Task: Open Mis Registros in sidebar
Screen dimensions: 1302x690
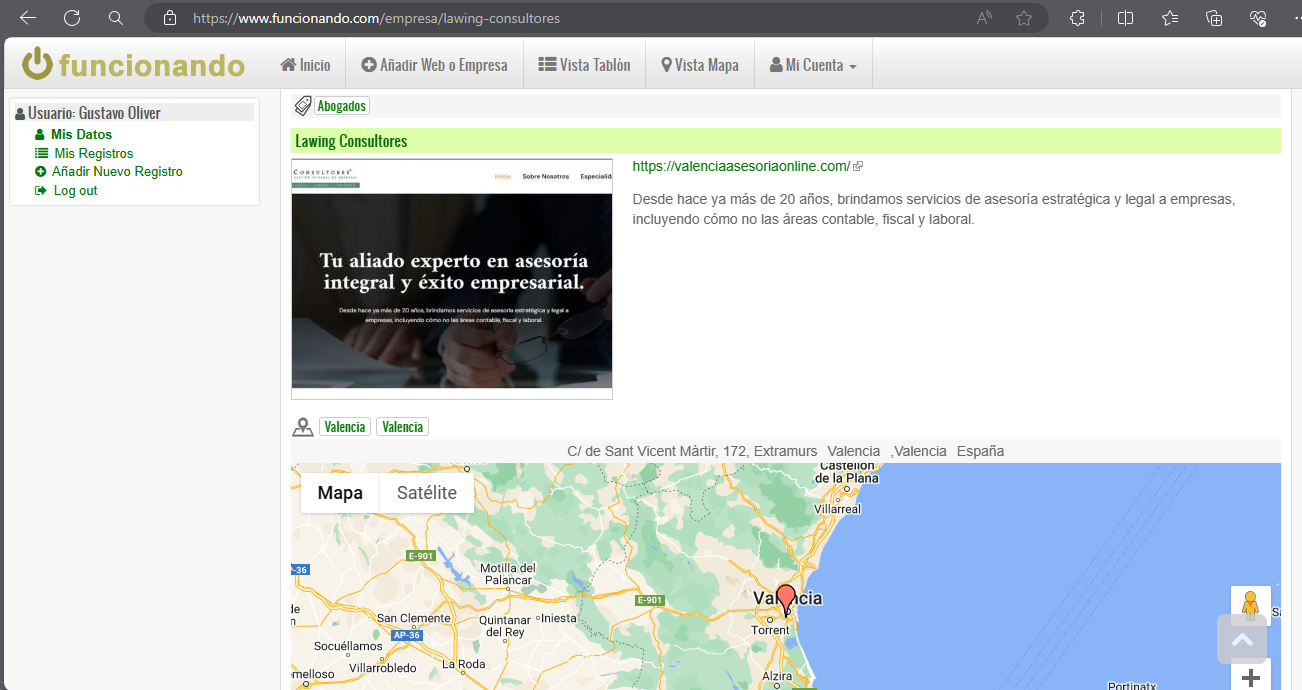Action: click(x=93, y=153)
